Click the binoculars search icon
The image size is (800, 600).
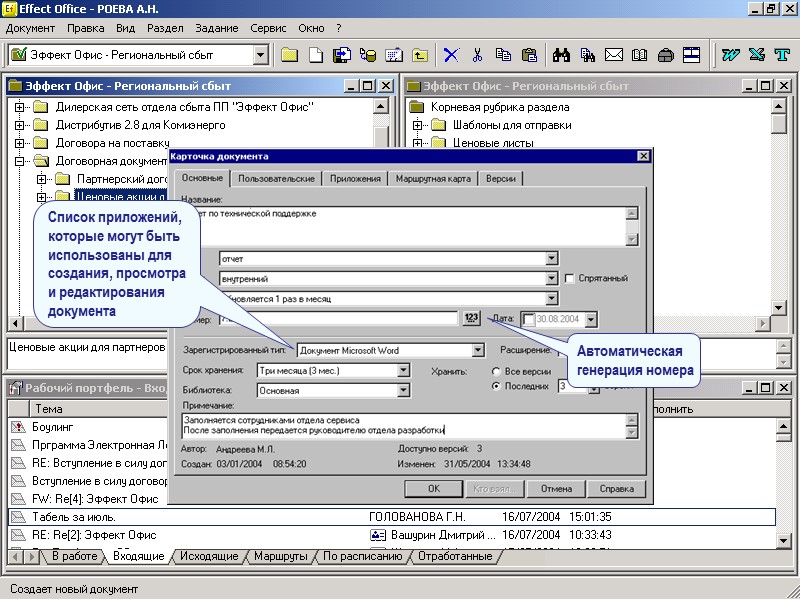(561, 55)
